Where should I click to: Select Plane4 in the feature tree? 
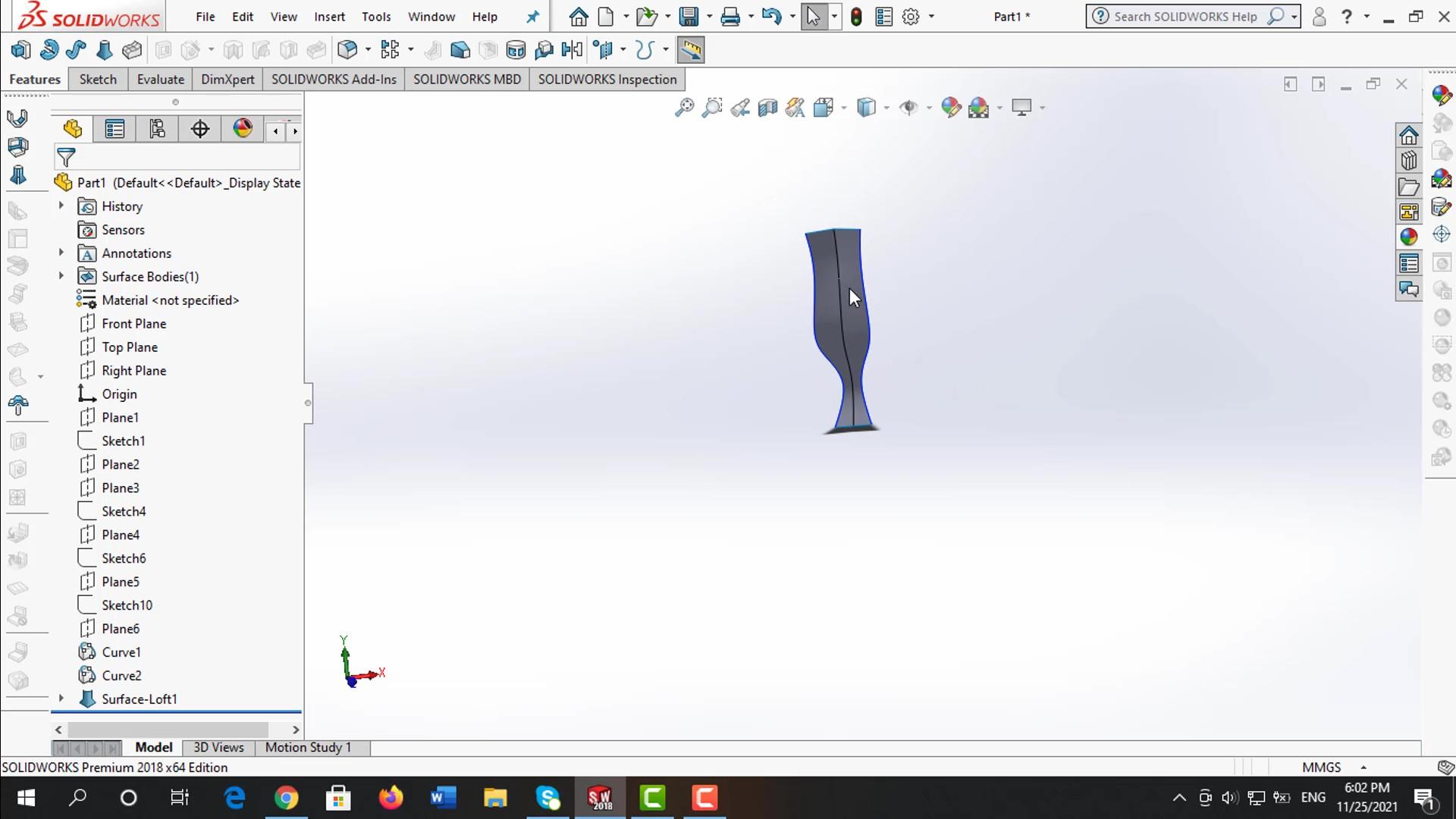(x=121, y=535)
